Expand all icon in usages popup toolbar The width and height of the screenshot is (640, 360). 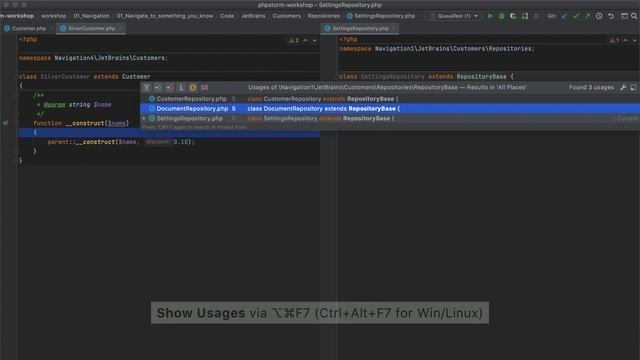coord(147,87)
